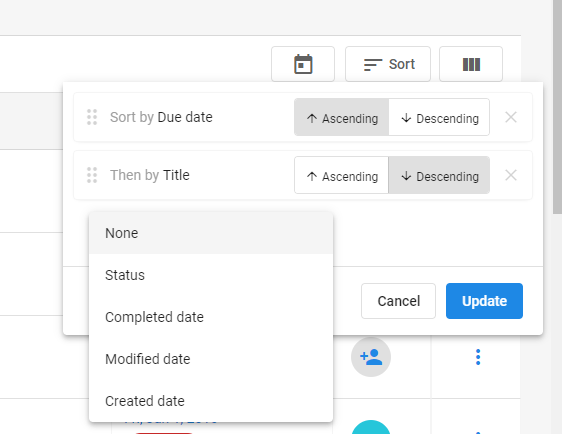Cancel the sort changes

[x=398, y=301]
